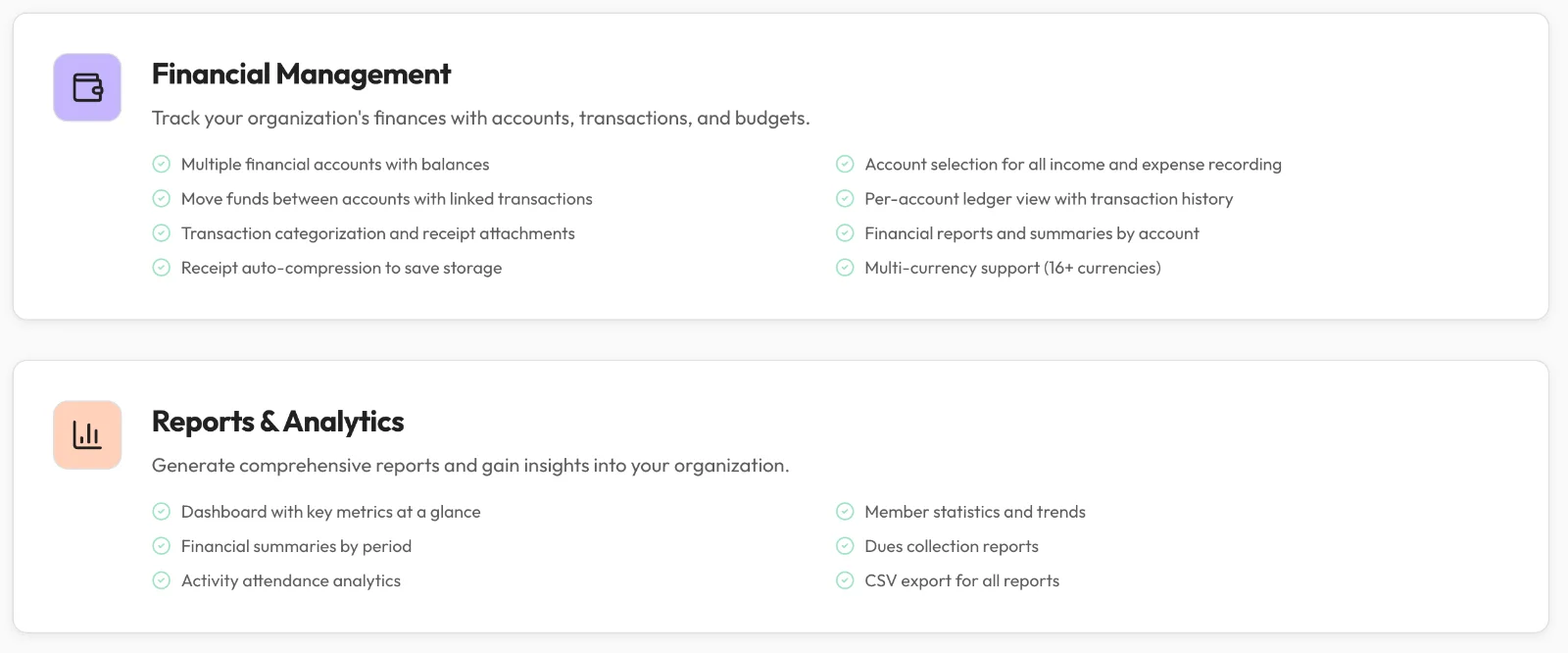Click check icon beside CSV export

845,580
